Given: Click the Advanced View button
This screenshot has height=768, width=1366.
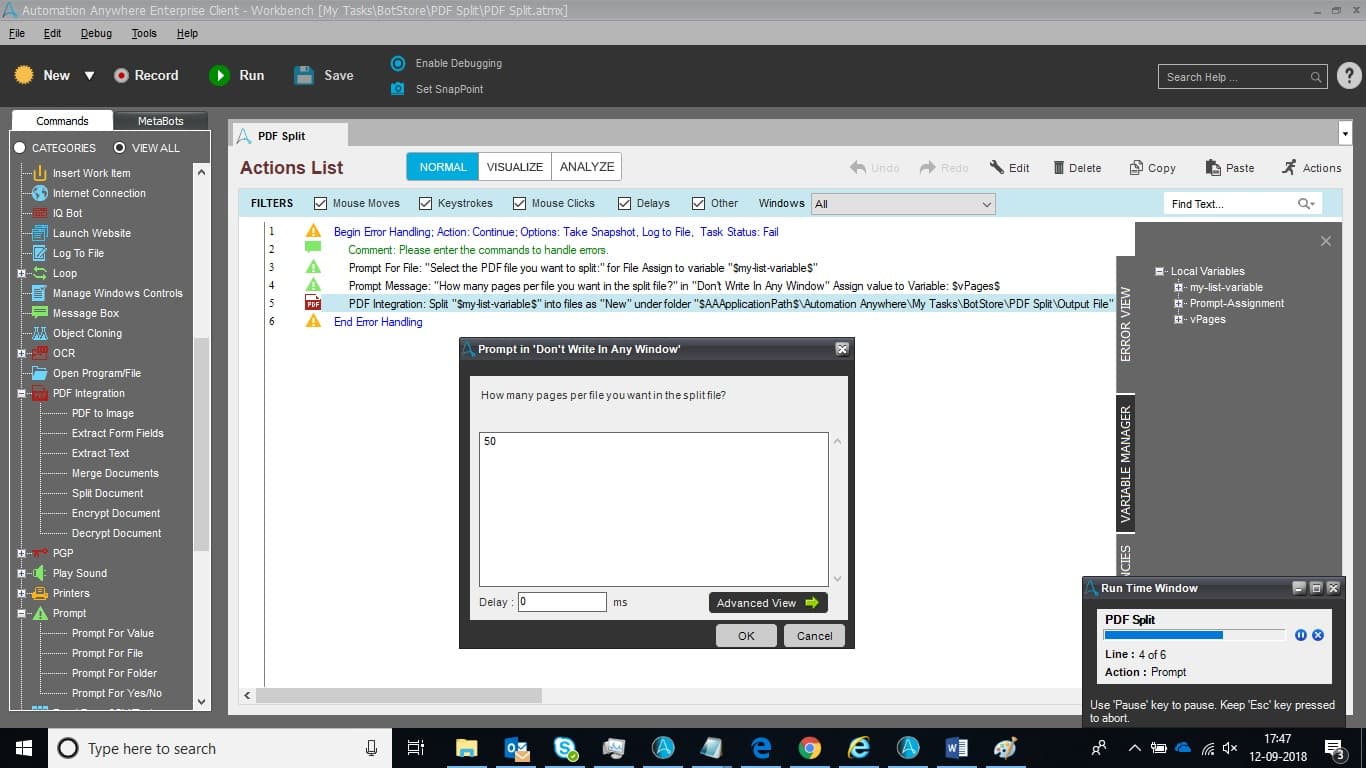Looking at the screenshot, I should click(x=768, y=603).
